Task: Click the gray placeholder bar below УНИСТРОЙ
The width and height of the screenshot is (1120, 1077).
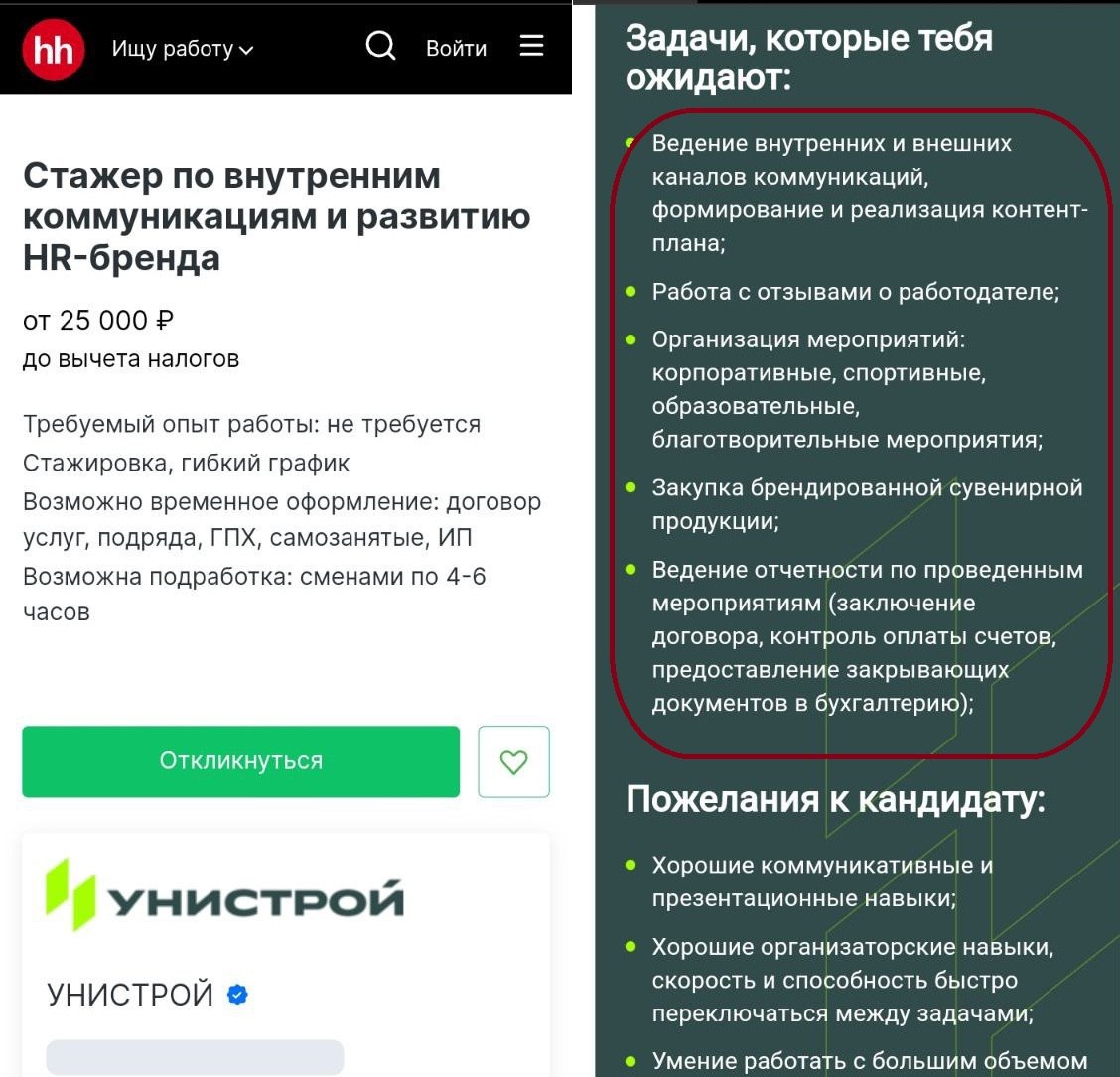Action: coord(195,1057)
